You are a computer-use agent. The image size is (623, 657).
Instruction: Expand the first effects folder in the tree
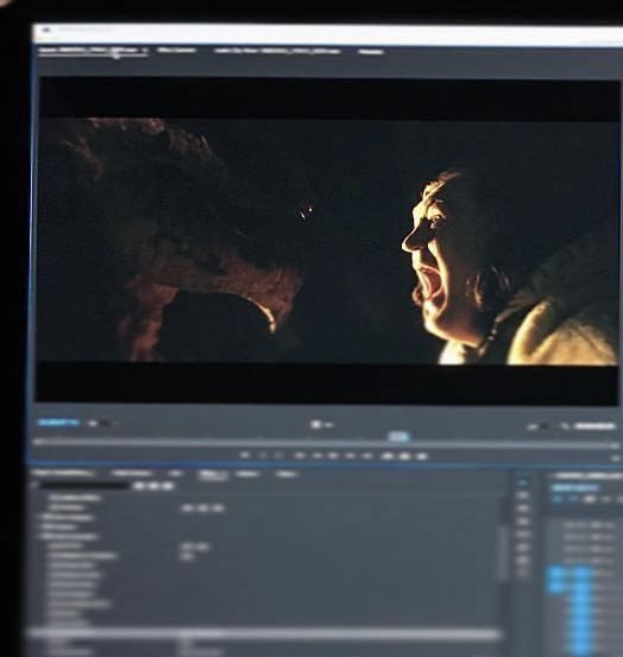(44, 497)
